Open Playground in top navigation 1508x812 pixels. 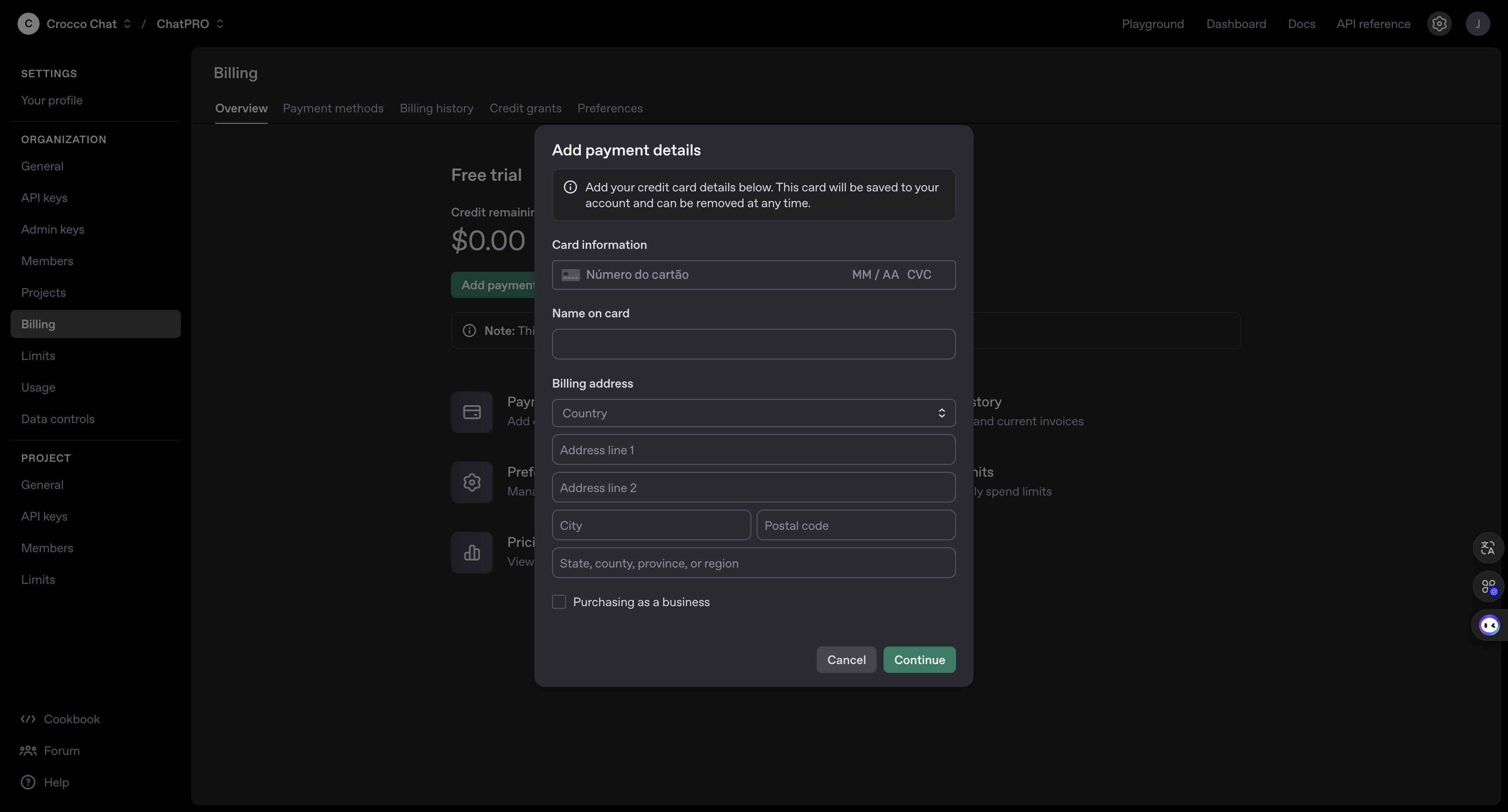click(1153, 24)
